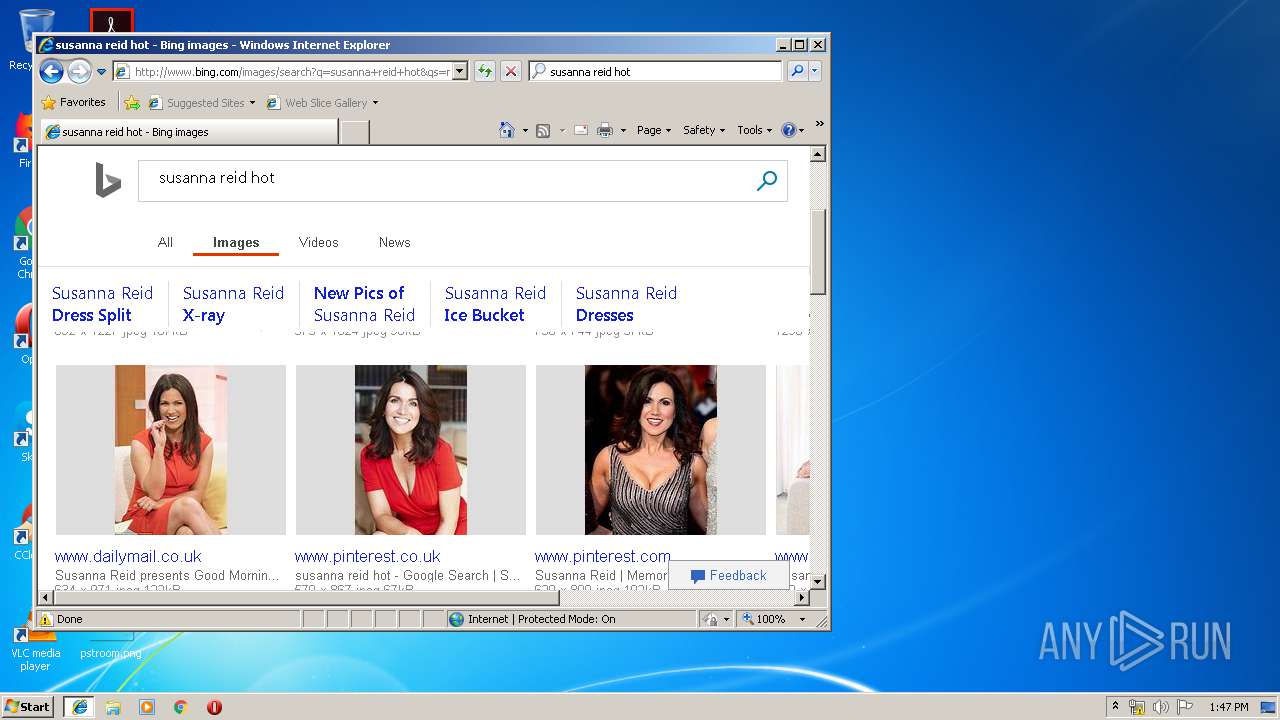Click the status bar warning icon
This screenshot has height=720, width=1280.
45,619
